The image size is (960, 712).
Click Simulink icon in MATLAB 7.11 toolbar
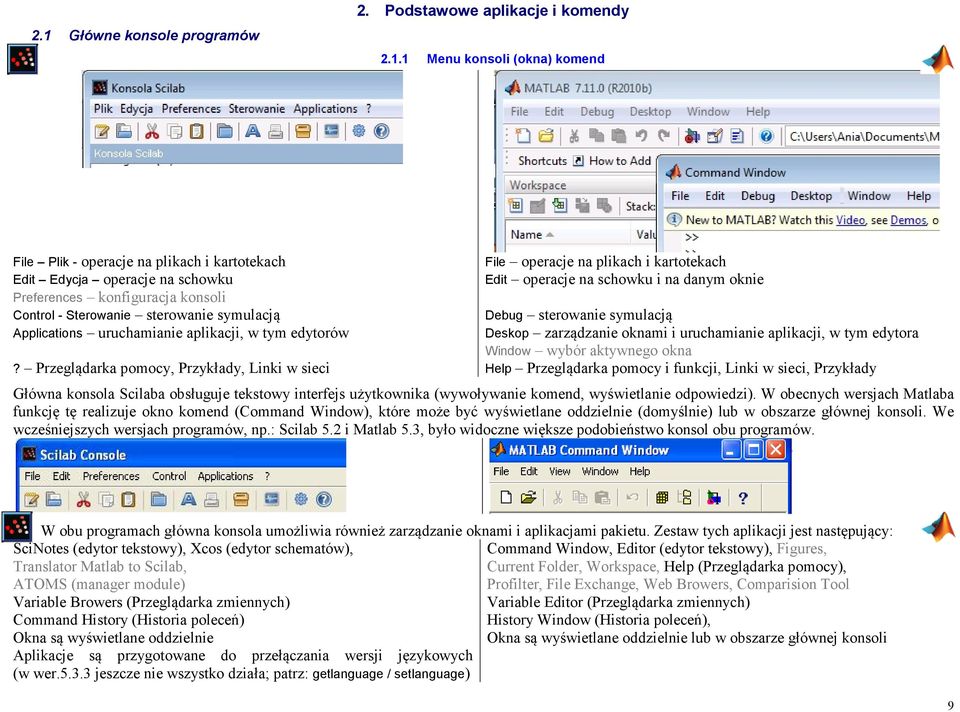[692, 136]
